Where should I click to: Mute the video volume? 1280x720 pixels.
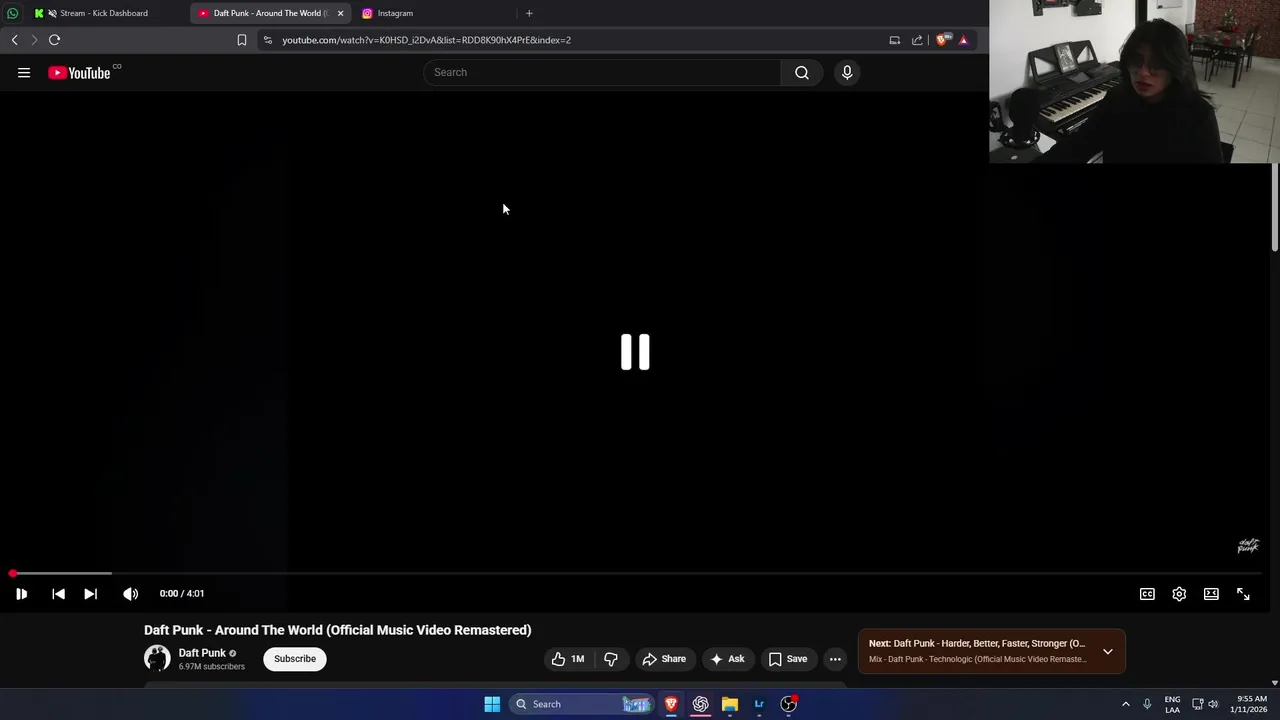click(130, 594)
